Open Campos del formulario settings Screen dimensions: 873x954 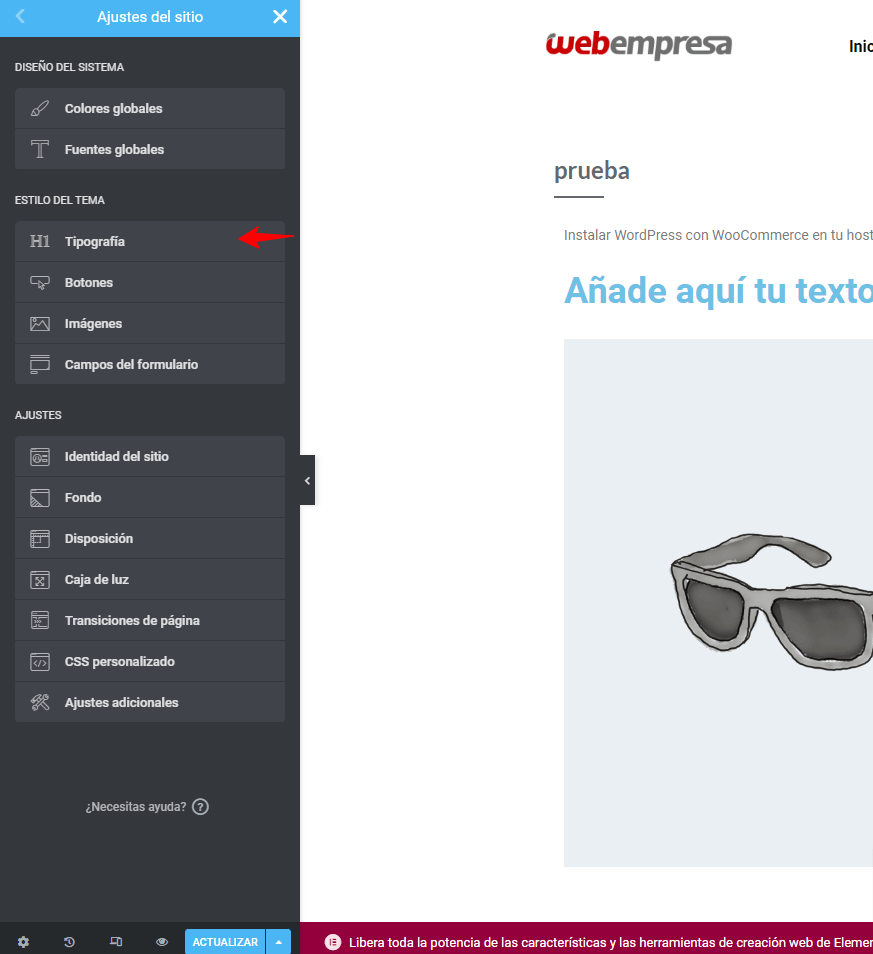(150, 364)
